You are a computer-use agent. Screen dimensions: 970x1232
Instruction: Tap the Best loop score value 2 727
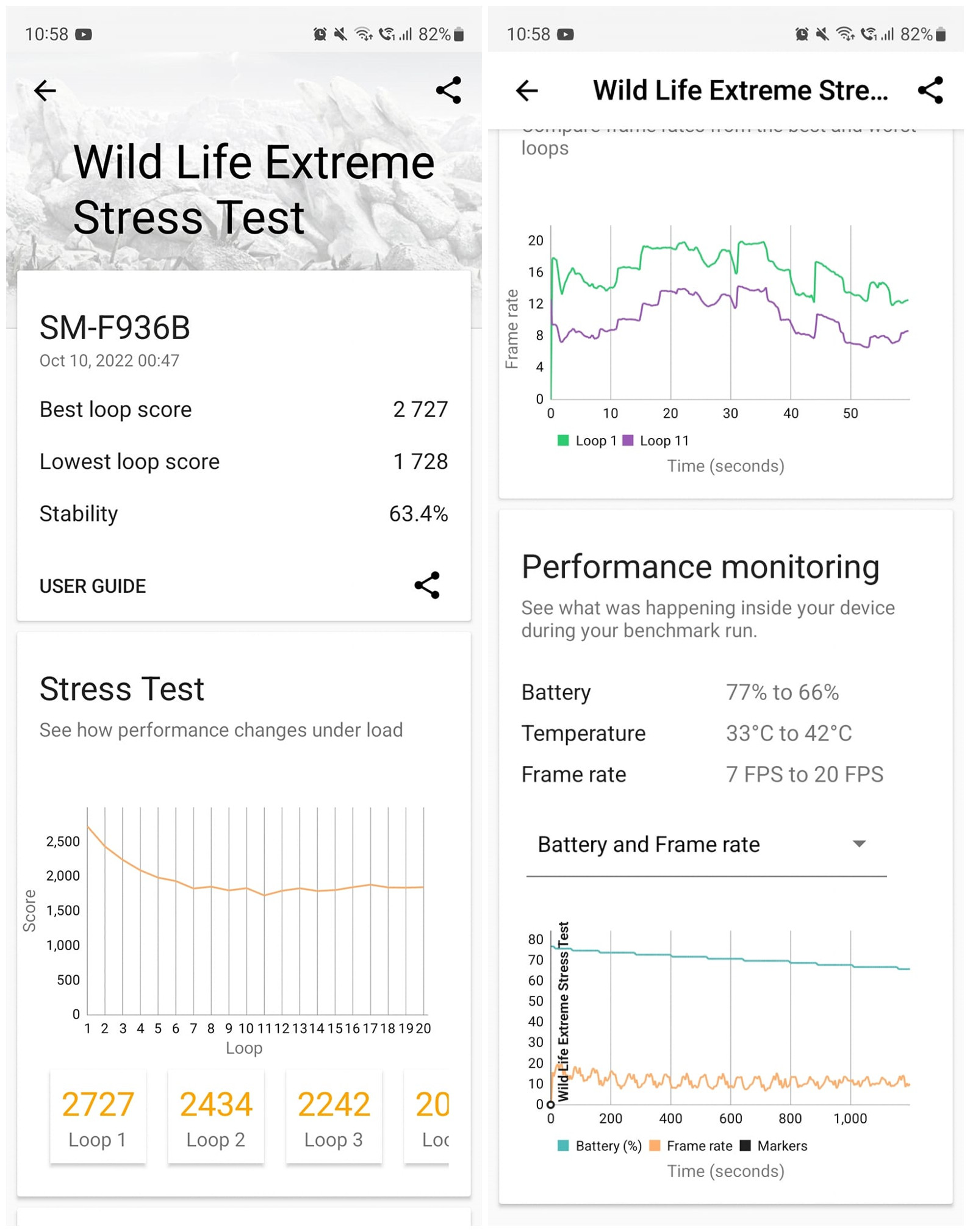point(420,409)
